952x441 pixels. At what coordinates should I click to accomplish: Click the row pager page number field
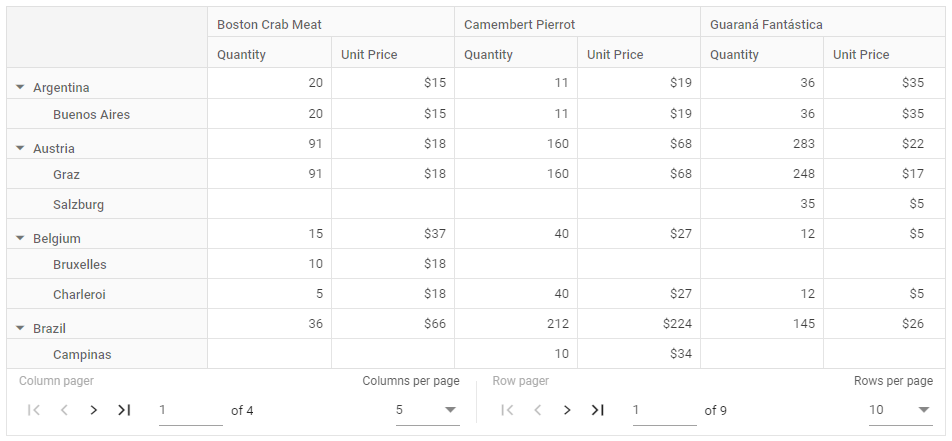pyautogui.click(x=665, y=410)
